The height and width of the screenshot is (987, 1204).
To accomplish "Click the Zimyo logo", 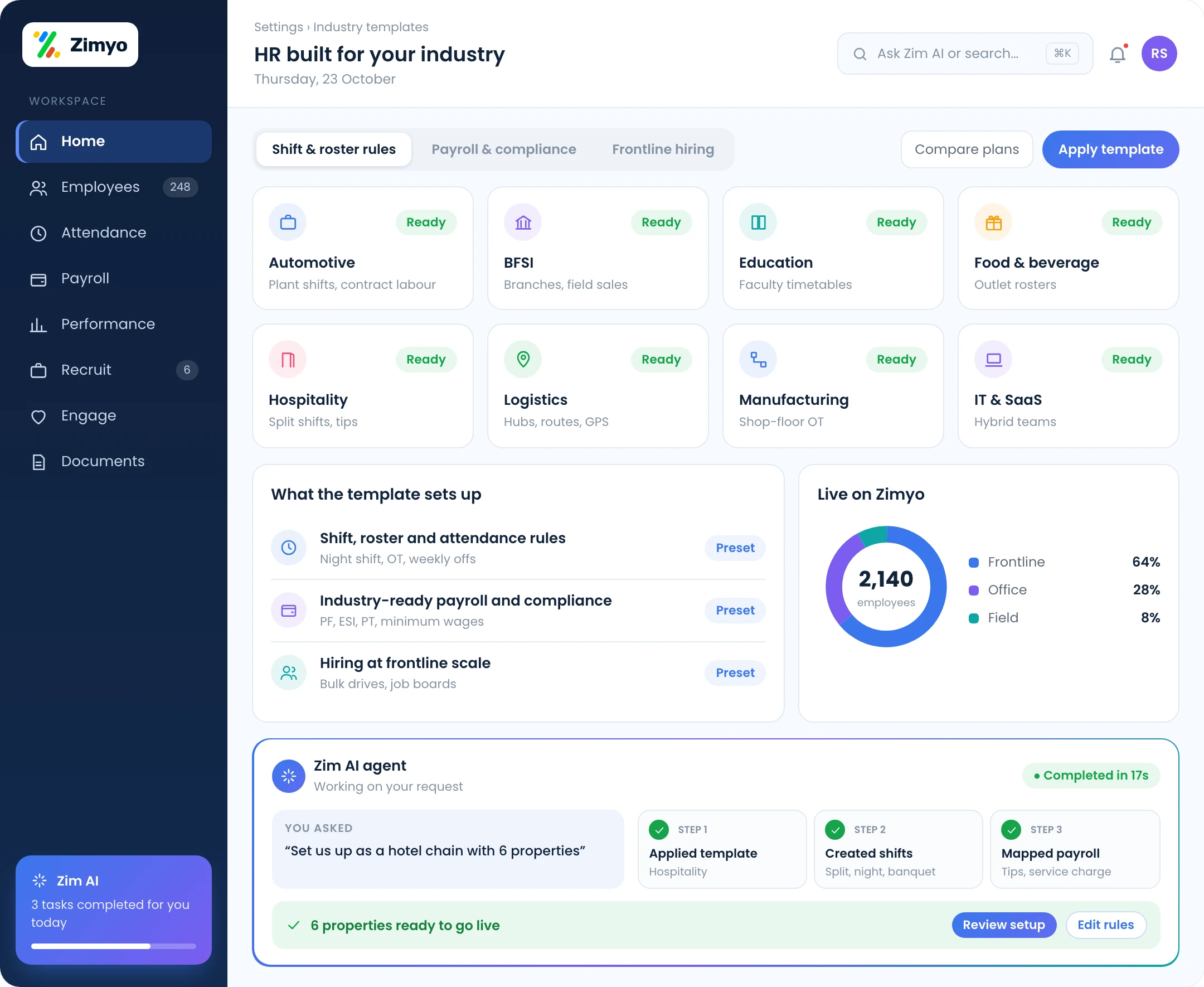I will pyautogui.click(x=80, y=45).
